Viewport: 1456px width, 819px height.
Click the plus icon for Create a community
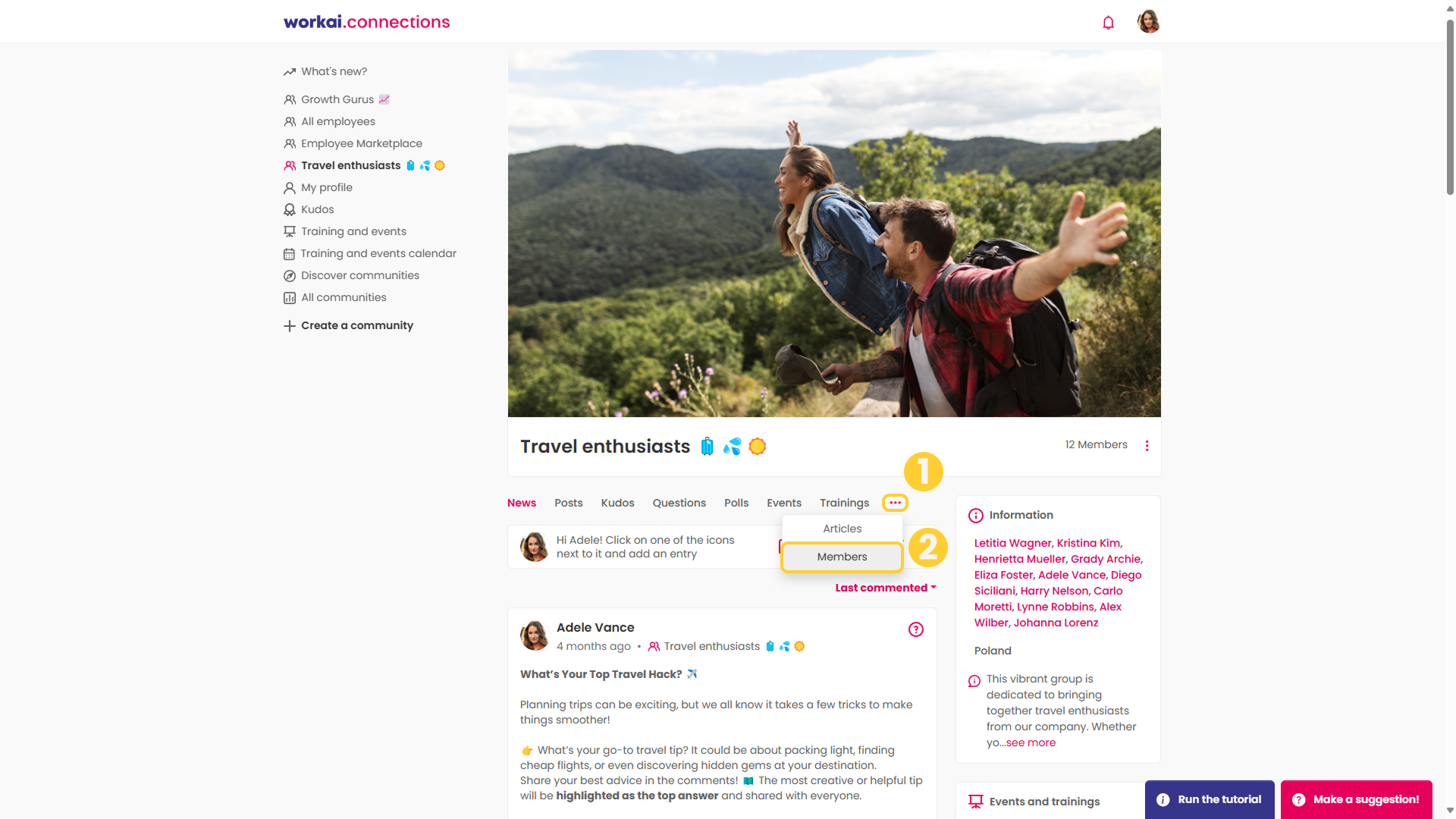pyautogui.click(x=290, y=326)
